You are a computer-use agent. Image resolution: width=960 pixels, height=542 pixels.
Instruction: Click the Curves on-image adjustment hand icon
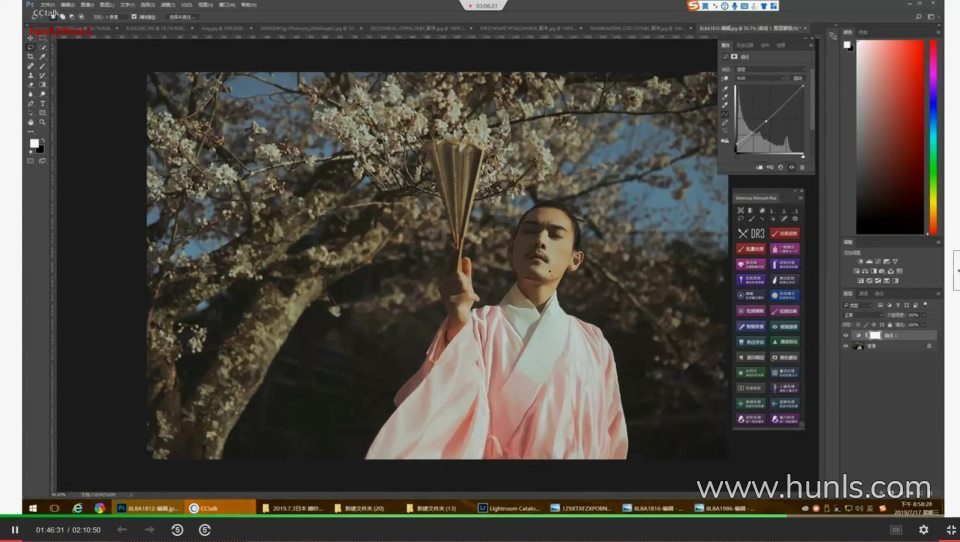tap(725, 78)
